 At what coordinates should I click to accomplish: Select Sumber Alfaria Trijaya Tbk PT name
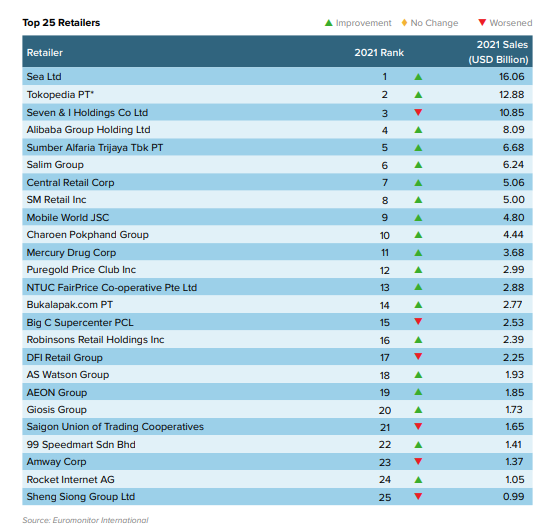(x=95, y=148)
